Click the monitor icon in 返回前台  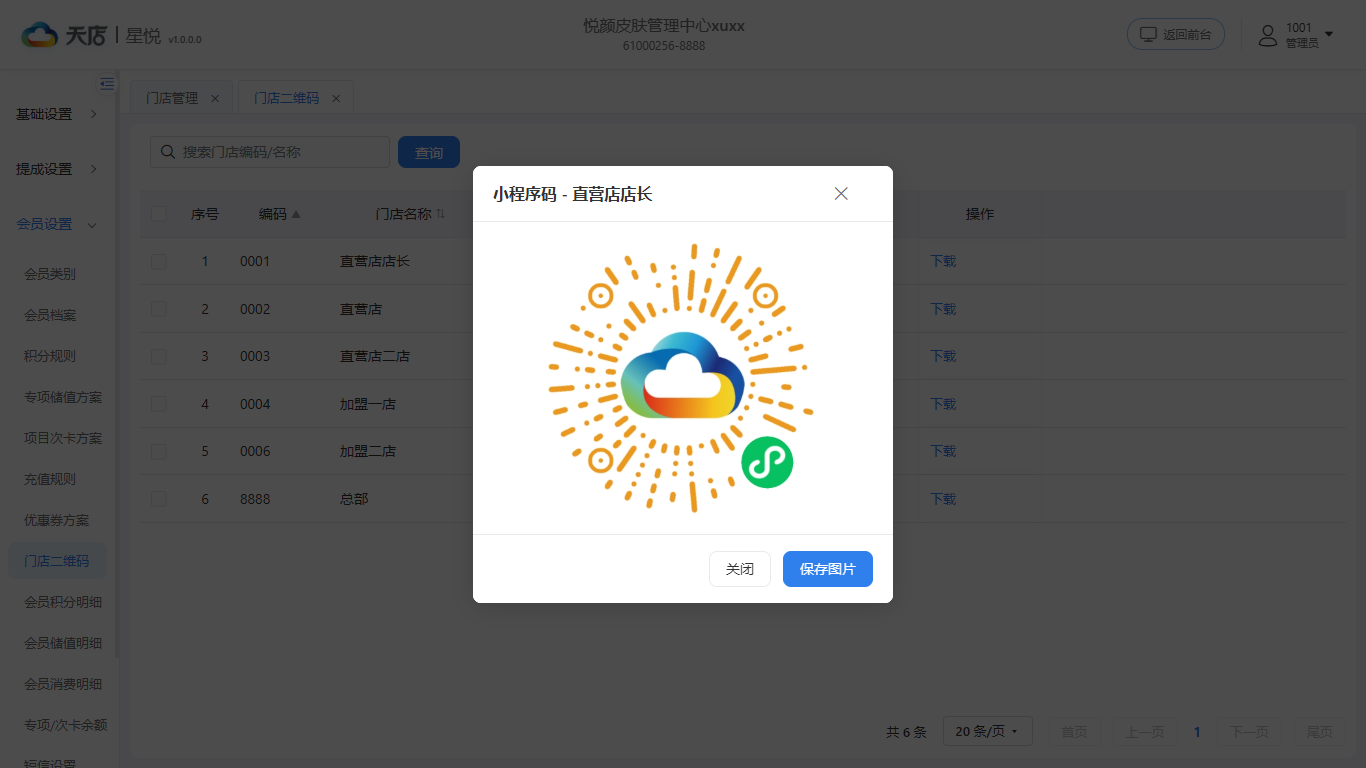[1148, 34]
